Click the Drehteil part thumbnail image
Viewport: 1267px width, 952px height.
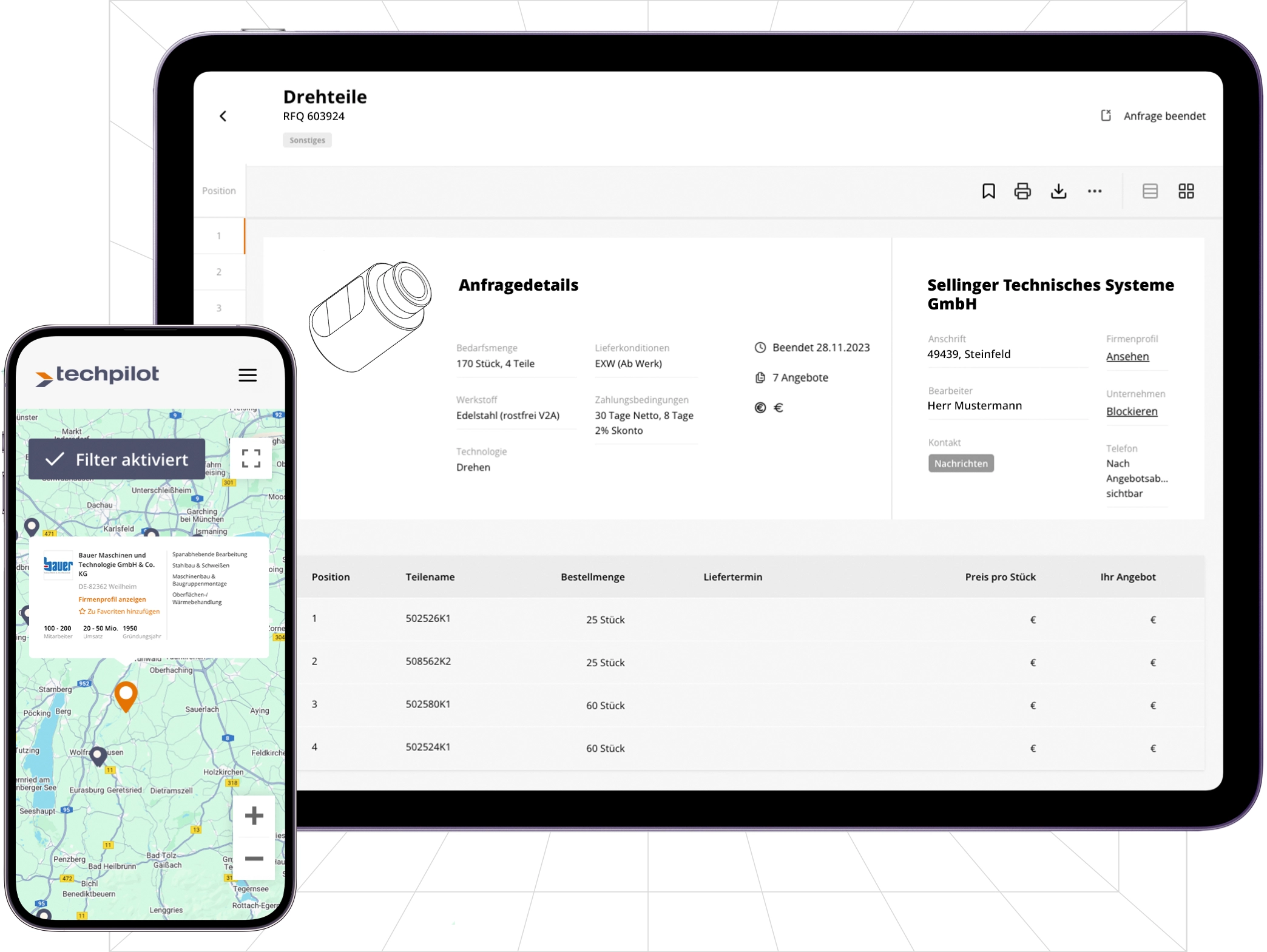[370, 316]
